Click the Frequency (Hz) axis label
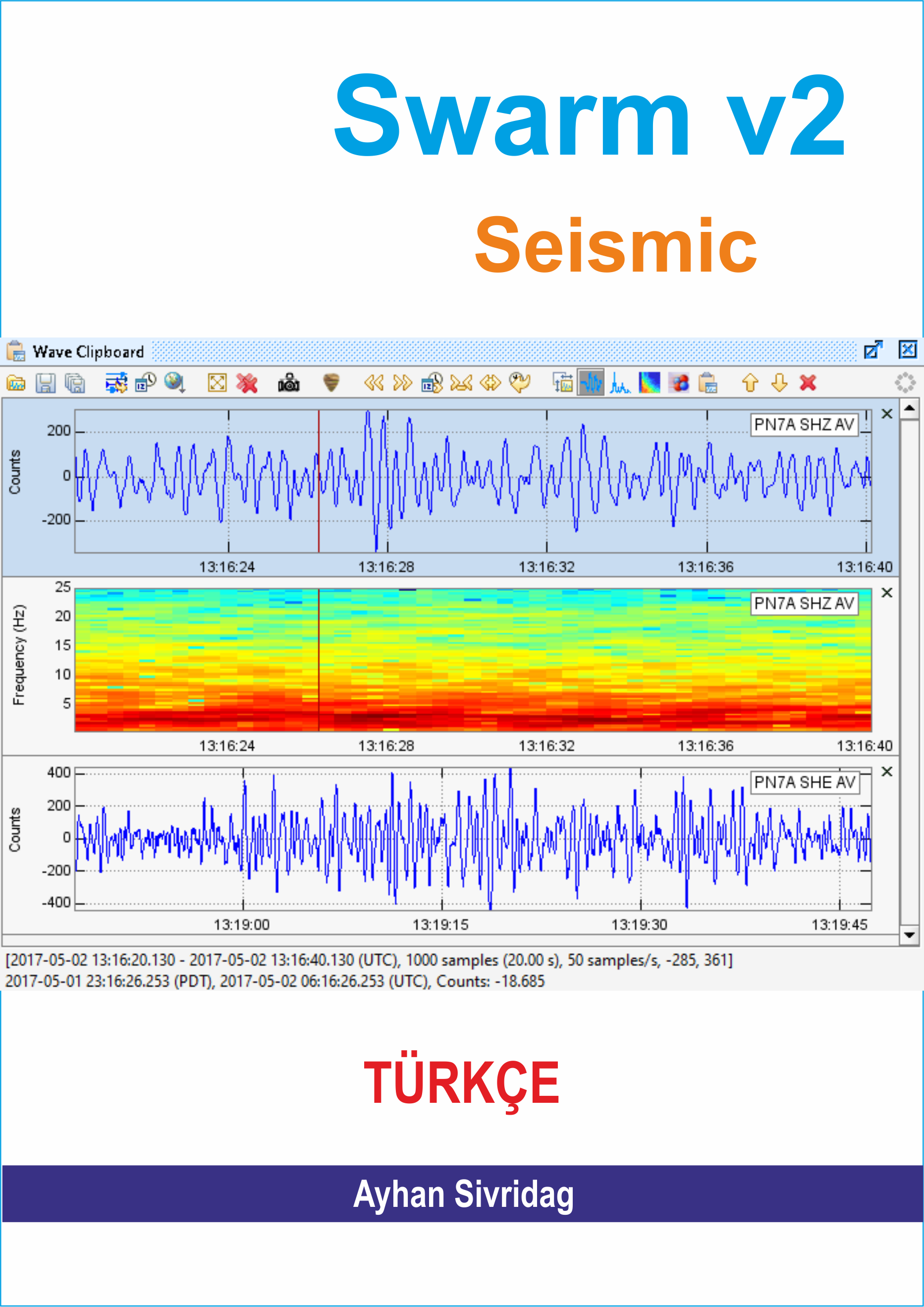The image size is (924, 1307). point(19,655)
